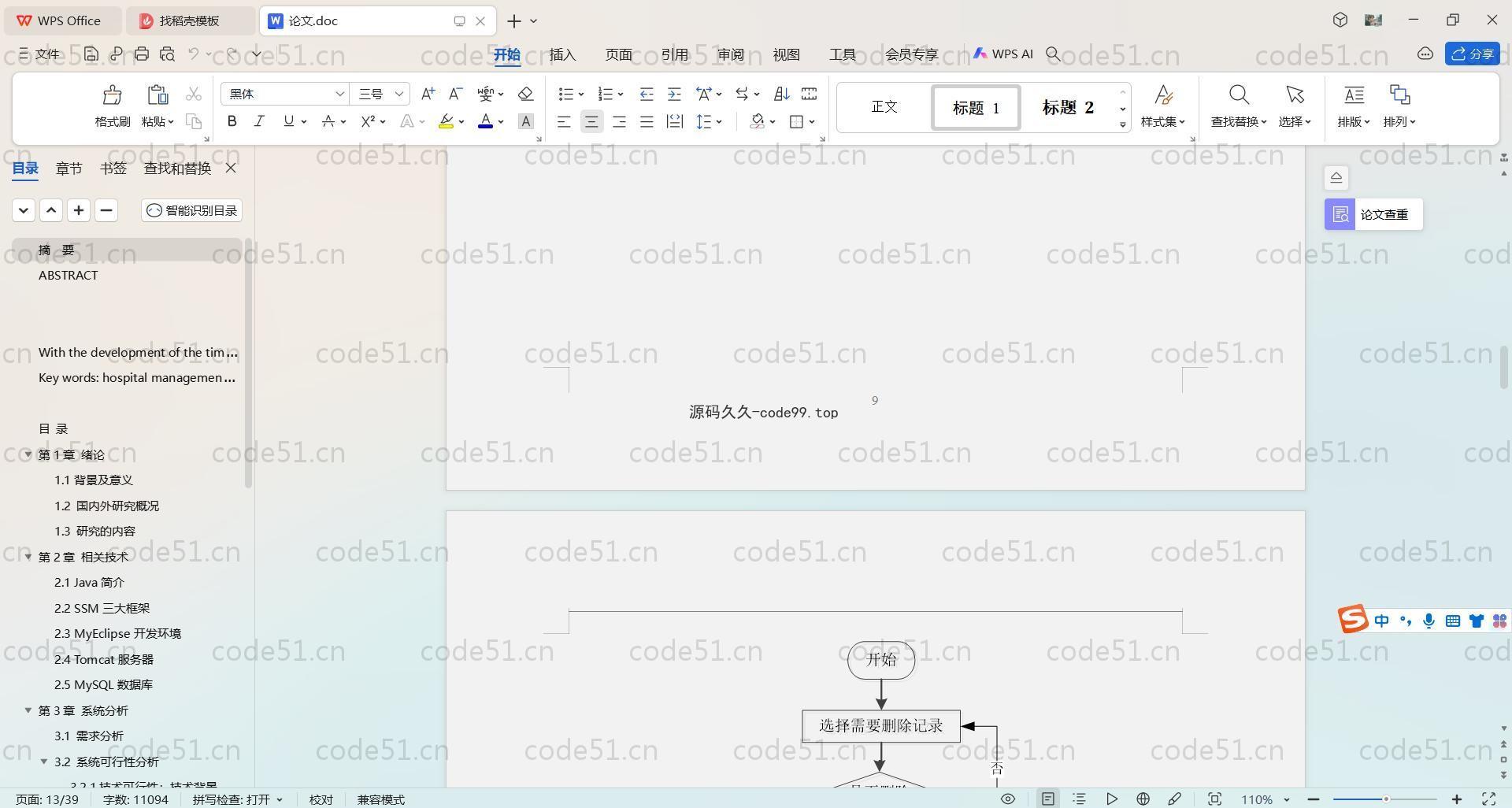Open the Style Set (样式集) icon
1512x808 pixels.
[1163, 95]
